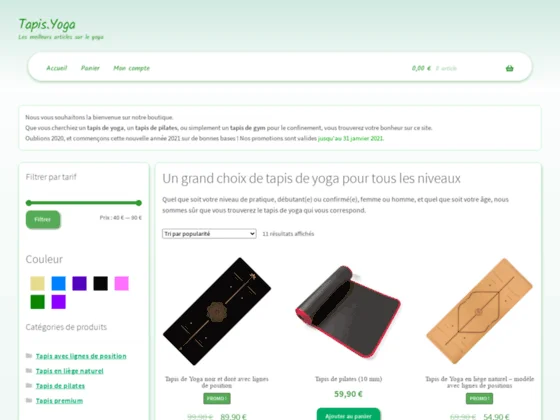Image resolution: width=560 pixels, height=420 pixels.
Task: Click folder icon beside Tapis de pilates
Action: tap(29, 385)
